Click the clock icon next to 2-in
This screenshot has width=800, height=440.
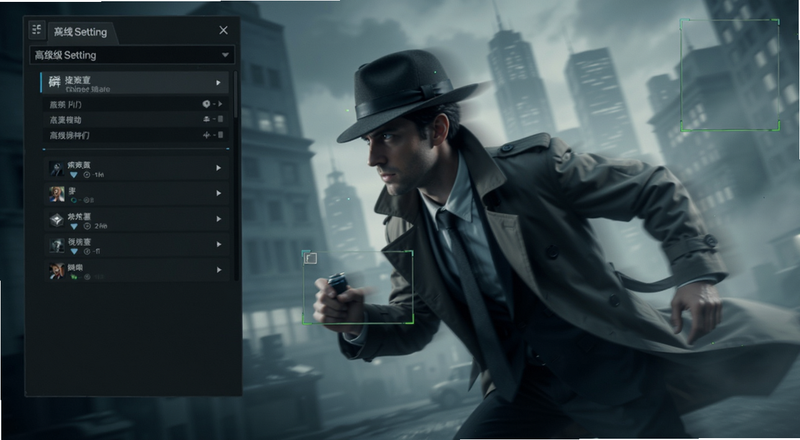[87, 226]
